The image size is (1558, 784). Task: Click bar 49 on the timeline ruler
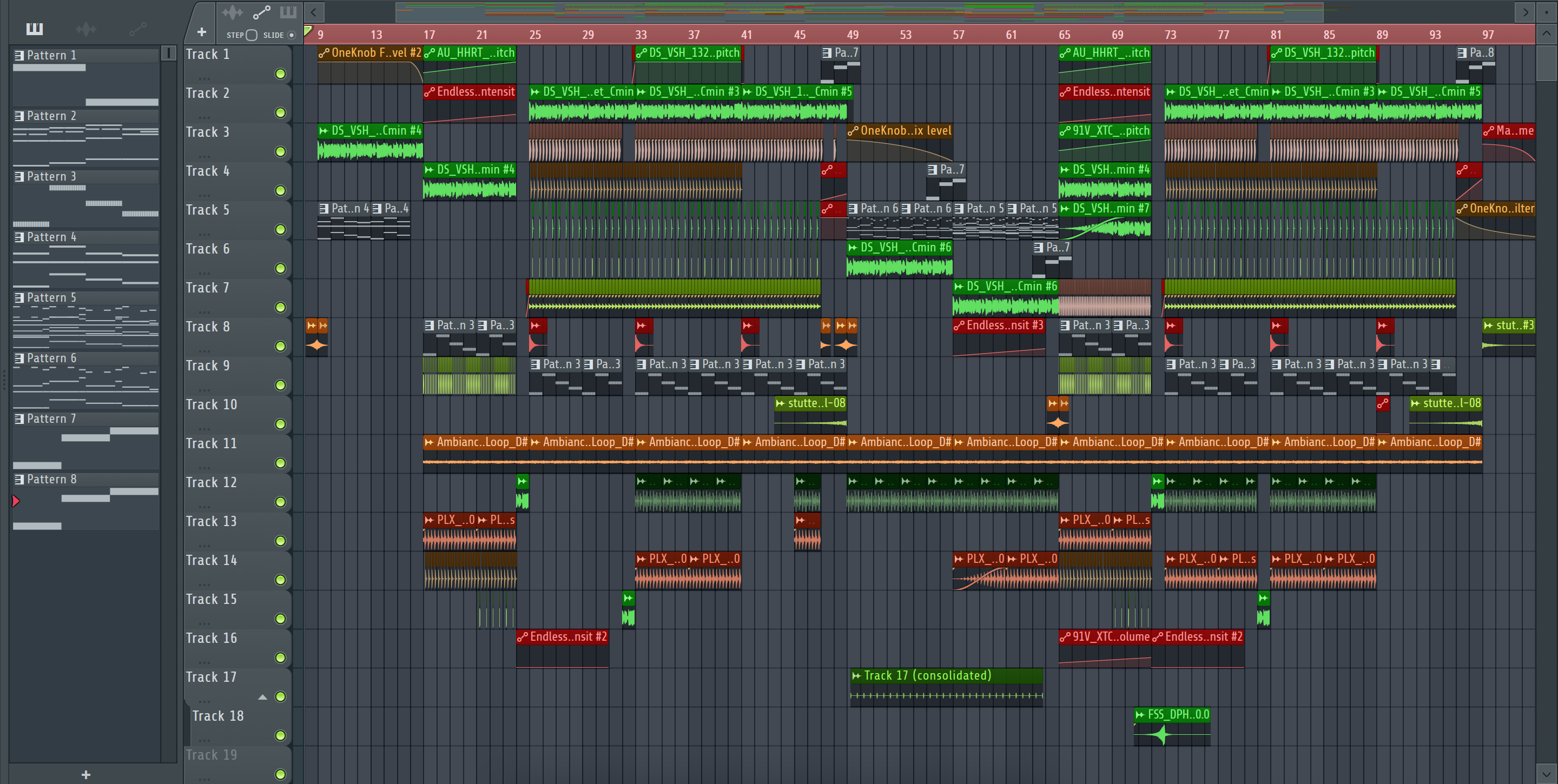852,35
